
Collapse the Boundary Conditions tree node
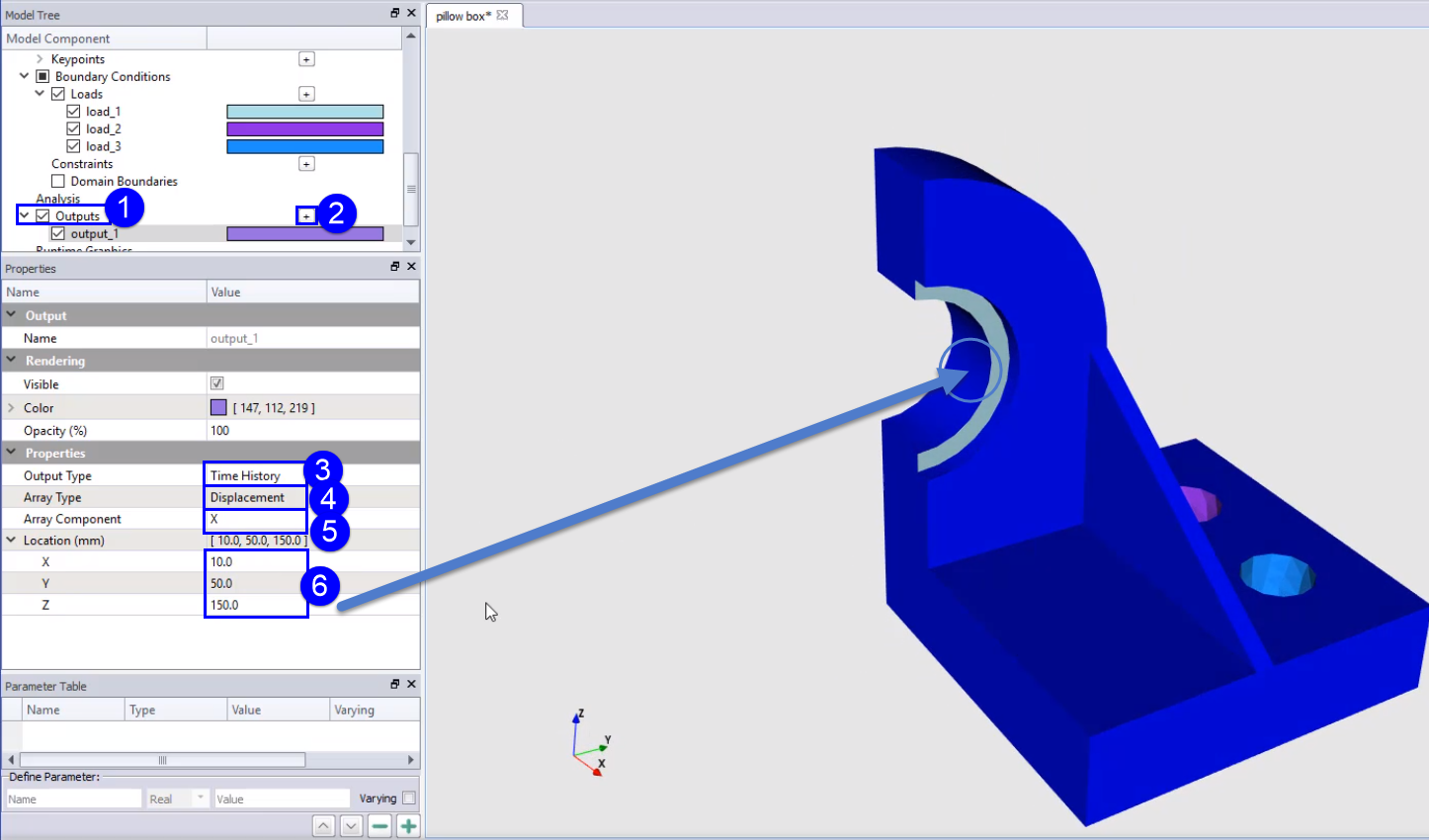[24, 76]
